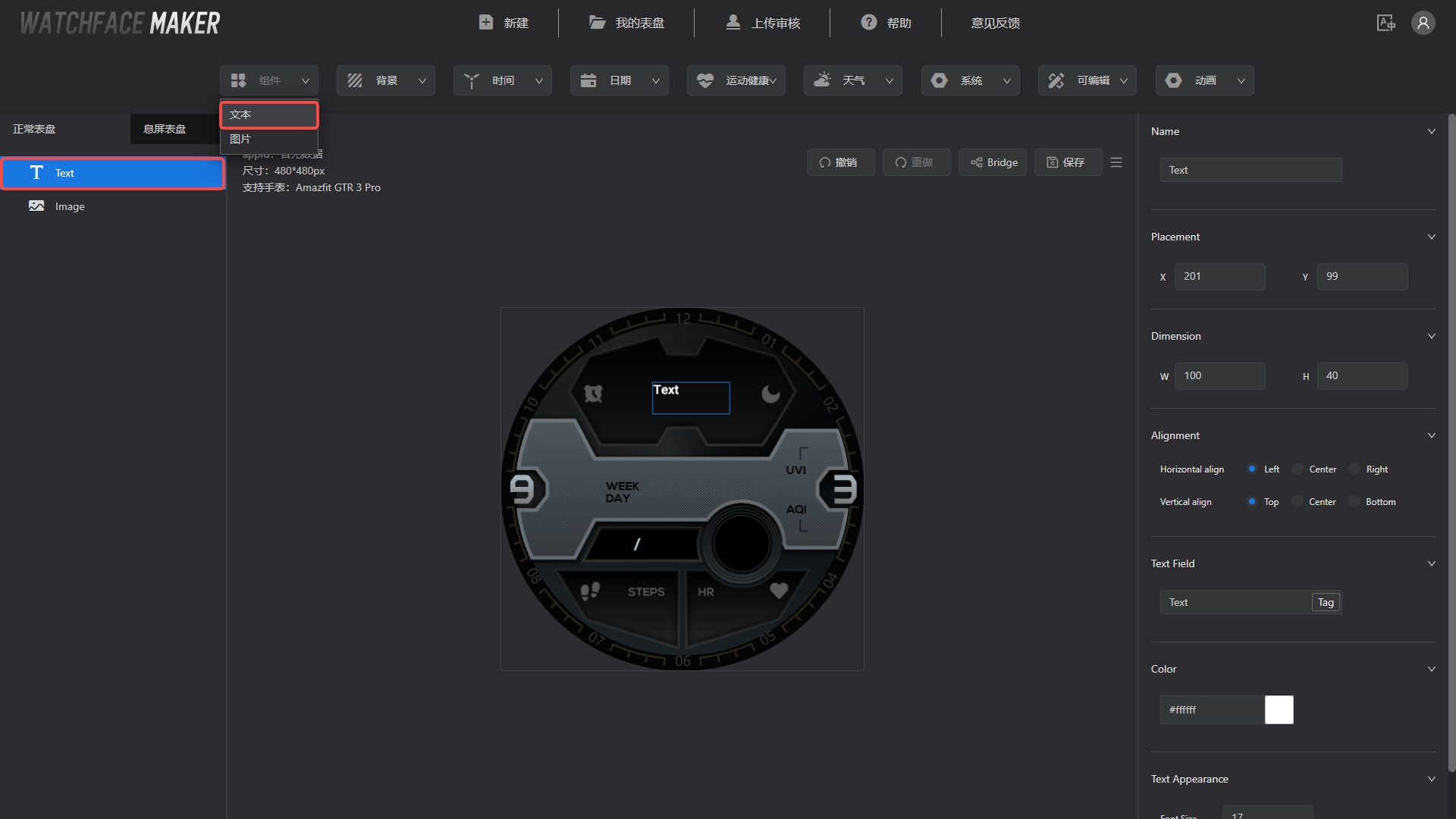The width and height of the screenshot is (1456, 819).
Task: Switch to the 息屏表盘 tab
Action: [165, 129]
